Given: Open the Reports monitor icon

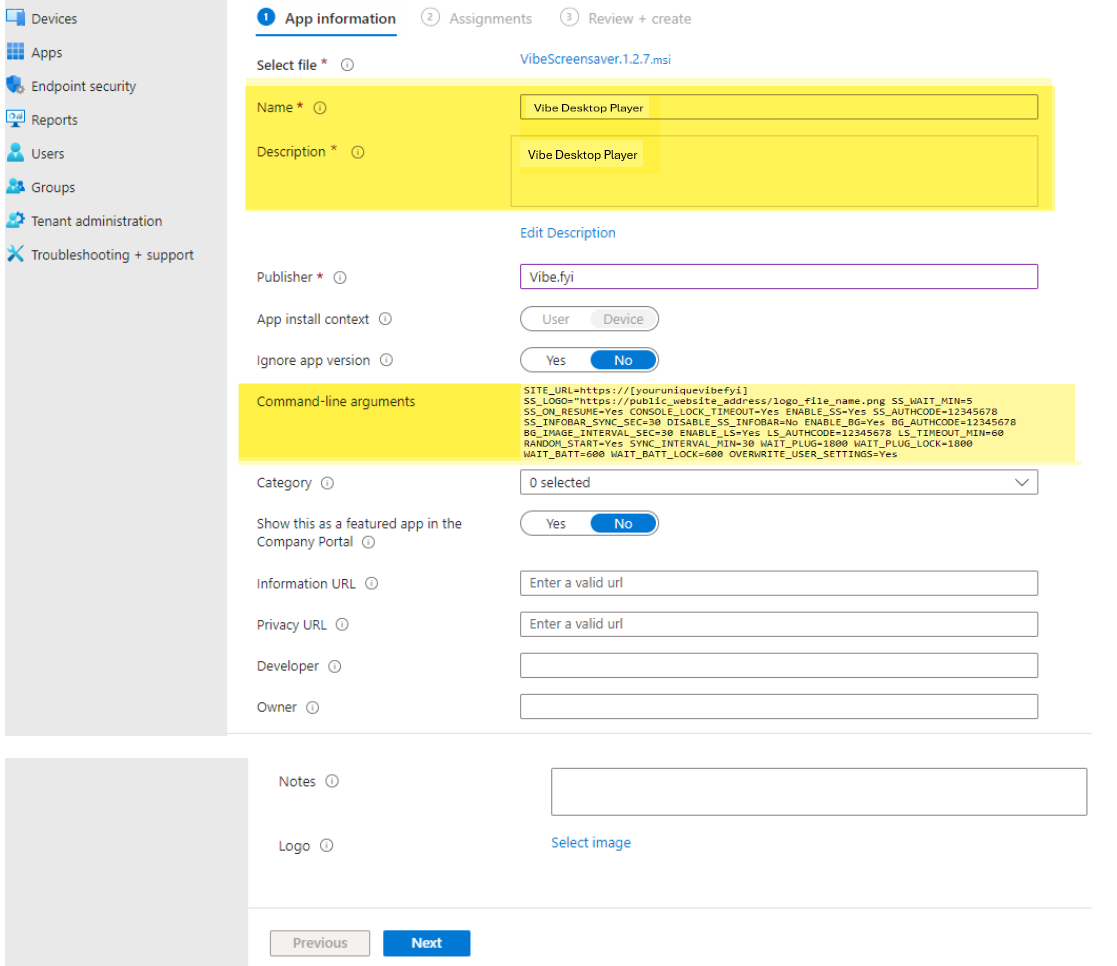Looking at the screenshot, I should (x=15, y=119).
